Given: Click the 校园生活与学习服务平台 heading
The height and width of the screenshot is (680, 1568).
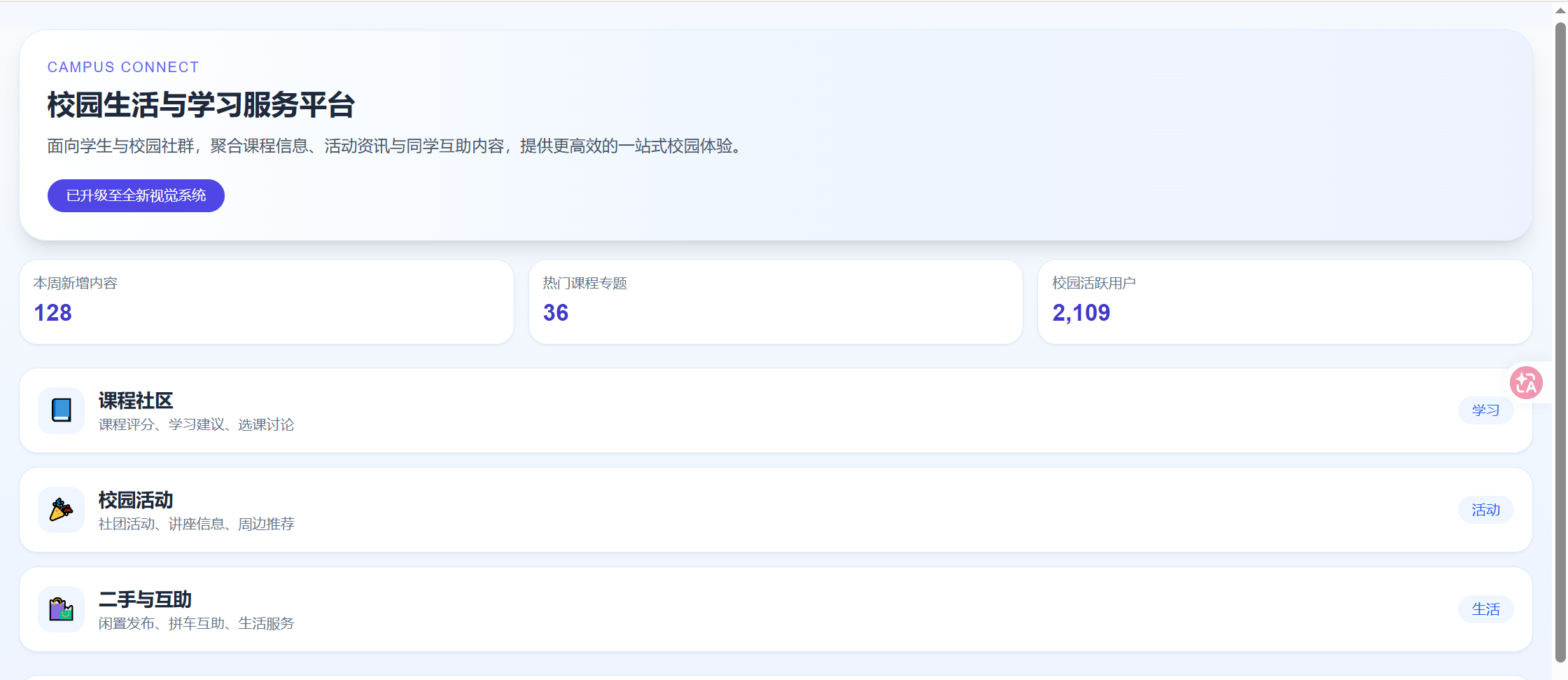Looking at the screenshot, I should [x=201, y=105].
